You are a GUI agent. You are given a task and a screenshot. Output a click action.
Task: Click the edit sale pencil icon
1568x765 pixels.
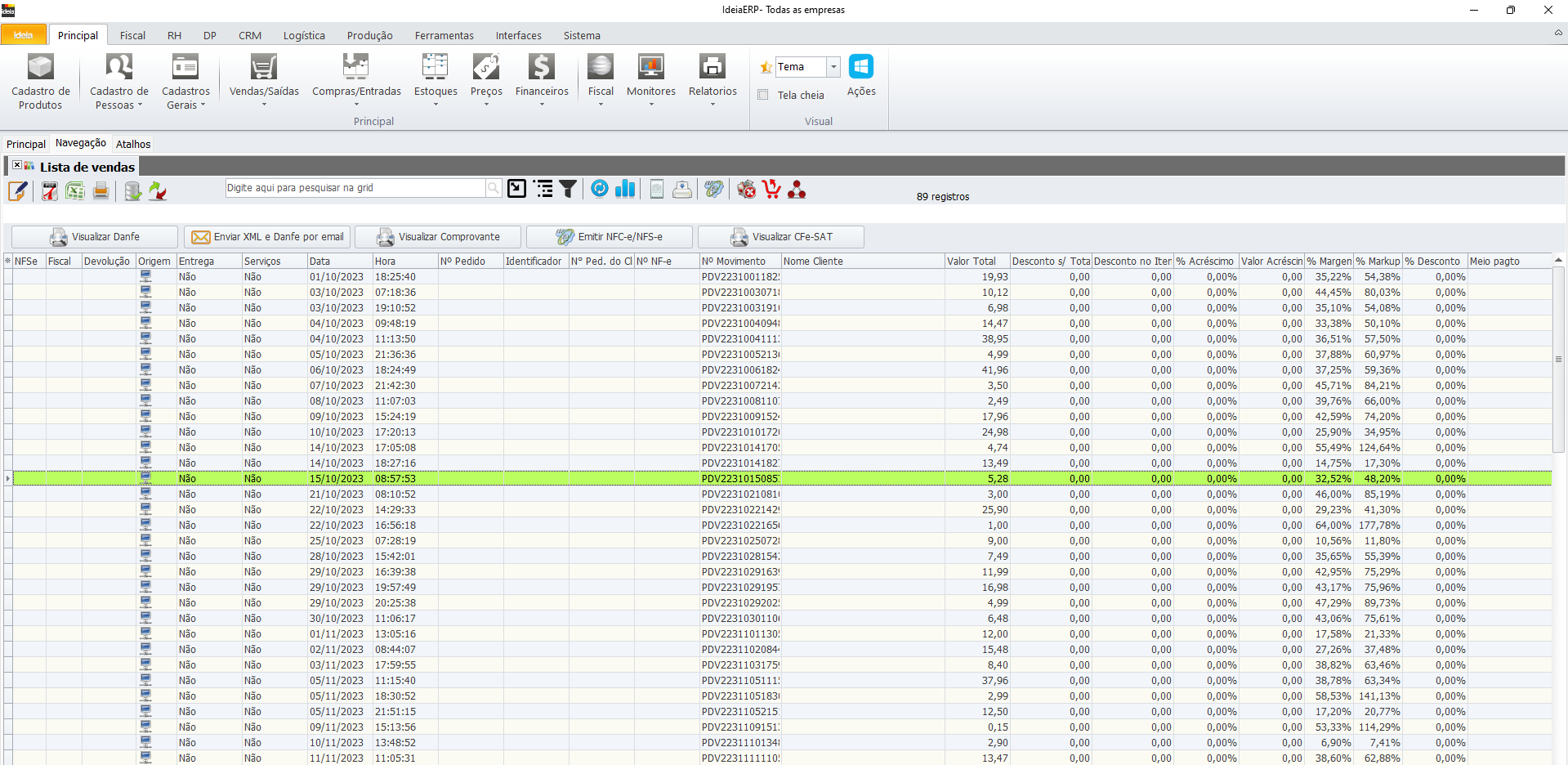pyautogui.click(x=18, y=190)
